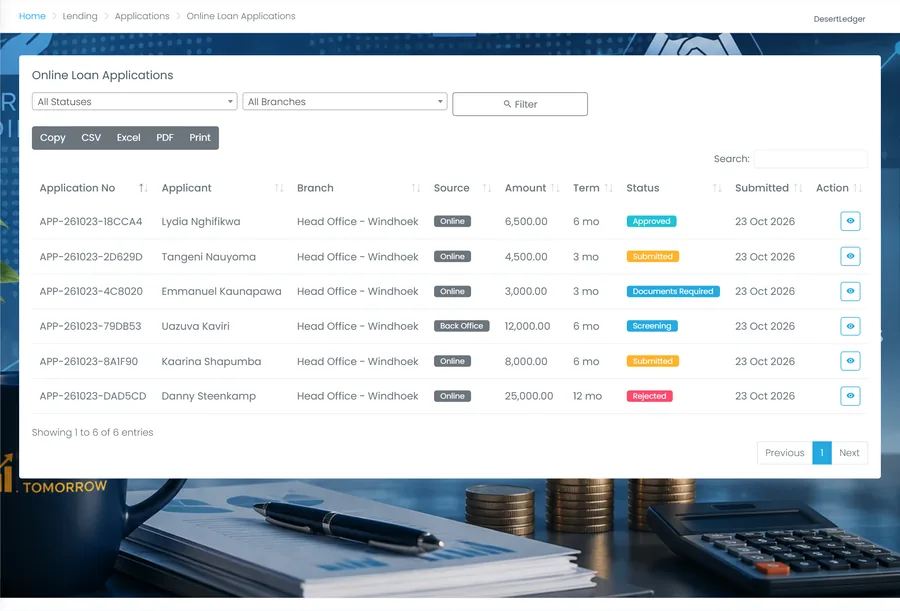900x611 pixels.
Task: Click Submitted badge for Tangeni Nauyoma
Action: click(653, 257)
